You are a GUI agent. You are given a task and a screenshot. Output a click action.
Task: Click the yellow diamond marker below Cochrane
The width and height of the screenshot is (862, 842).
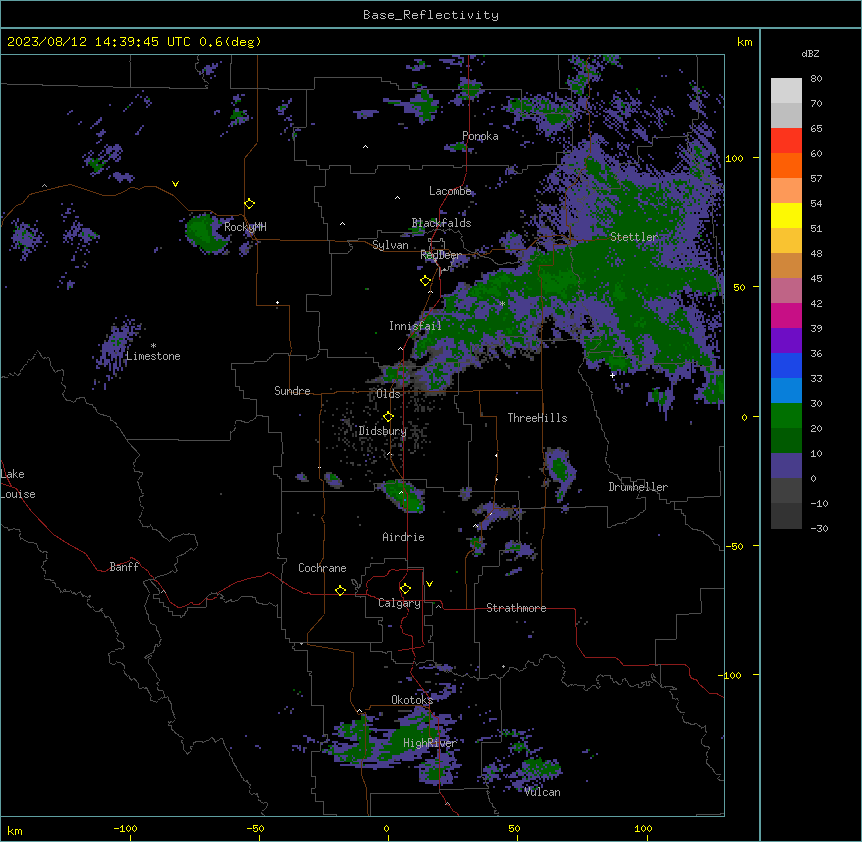[340, 590]
